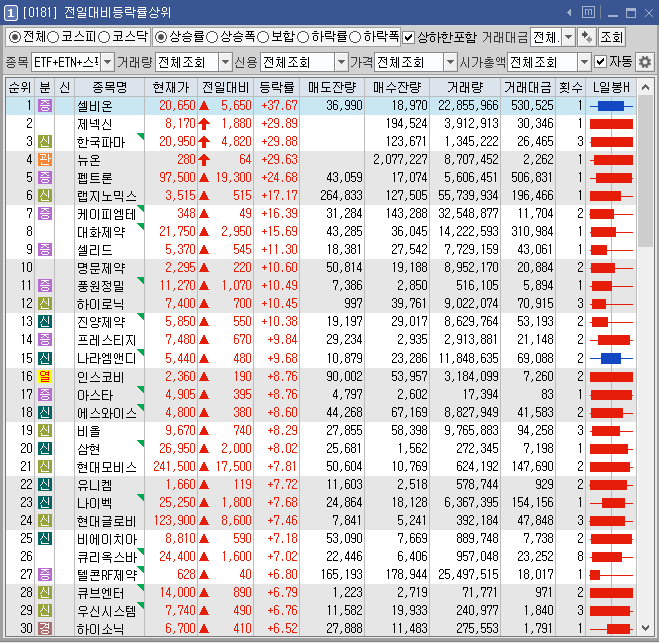This screenshot has width=659, height=643.
Task: Click the yellow 열 badge for 인스코비
Action: coord(45,377)
